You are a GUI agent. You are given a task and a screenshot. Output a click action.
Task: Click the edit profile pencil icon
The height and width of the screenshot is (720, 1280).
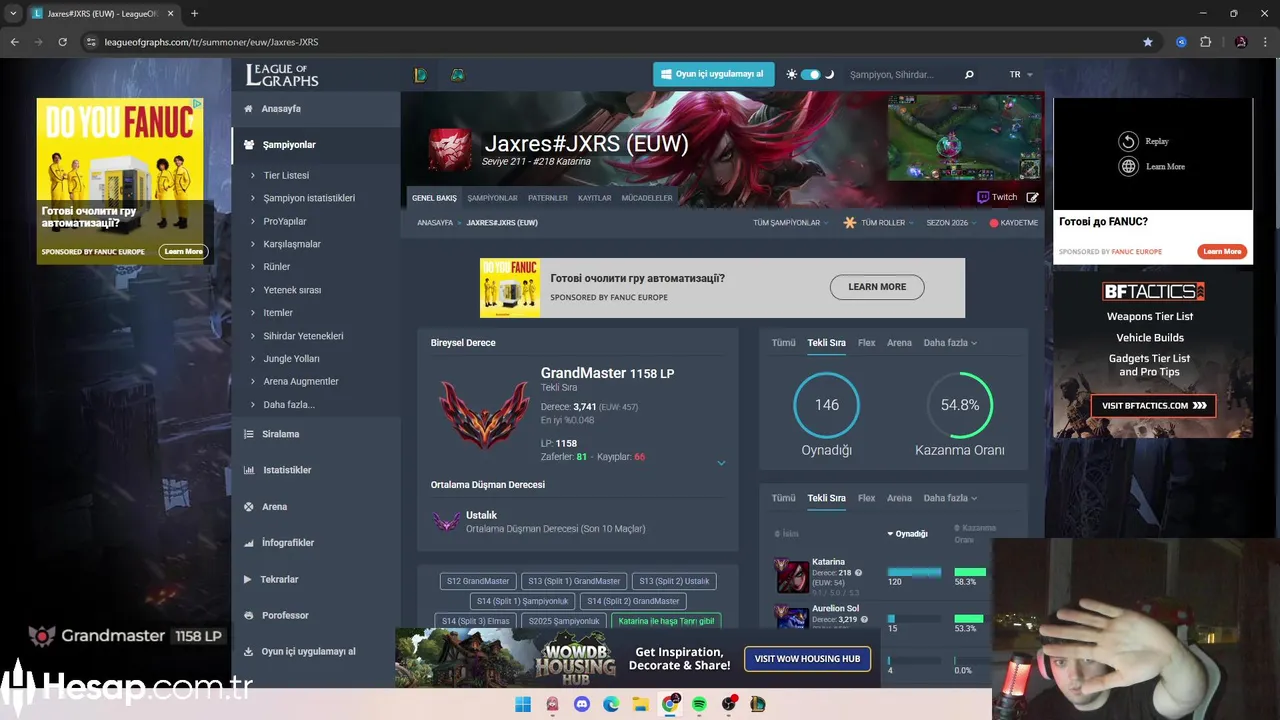click(1032, 197)
